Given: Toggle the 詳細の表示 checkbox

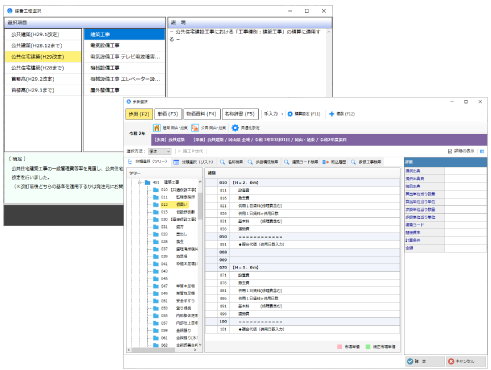Looking at the screenshot, I should click(x=450, y=151).
